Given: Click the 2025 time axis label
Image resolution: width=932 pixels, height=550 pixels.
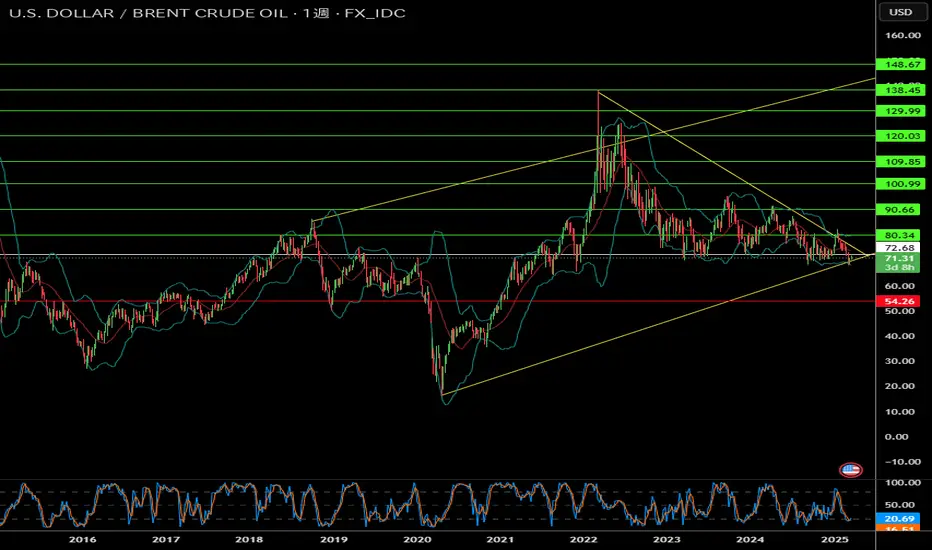Looking at the screenshot, I should pos(835,539).
